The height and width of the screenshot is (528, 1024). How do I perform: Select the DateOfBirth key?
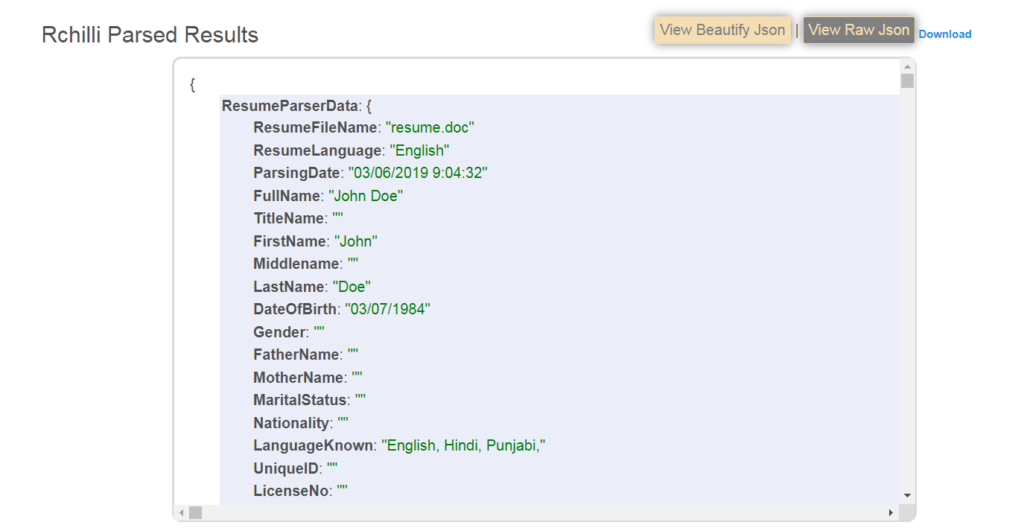(x=295, y=309)
